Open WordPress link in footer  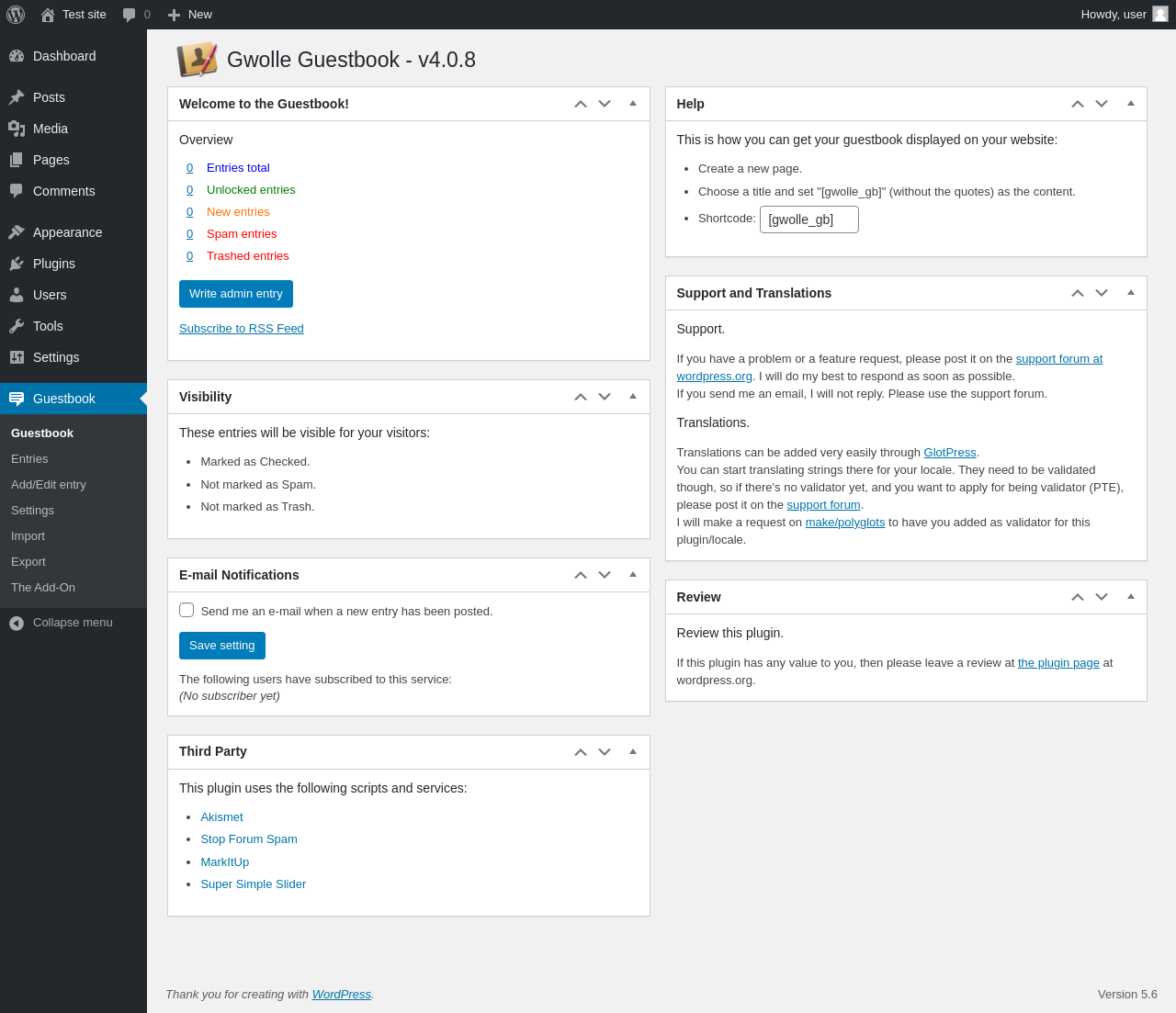pos(342,995)
